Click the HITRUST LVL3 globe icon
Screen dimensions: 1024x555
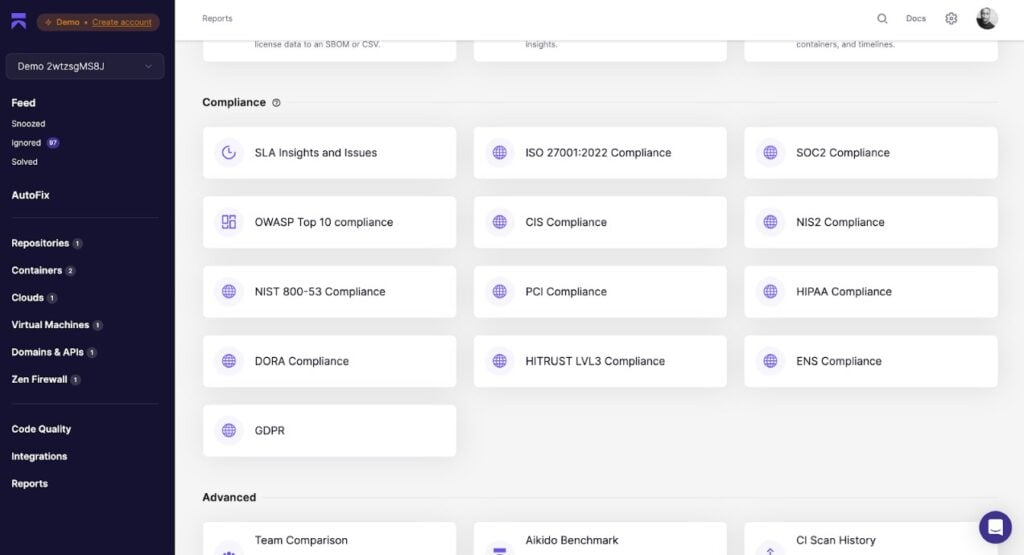tap(500, 361)
